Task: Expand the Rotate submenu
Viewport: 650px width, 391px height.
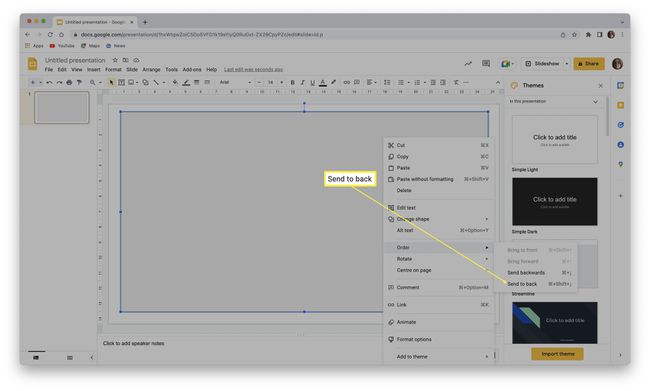Action: click(439, 259)
